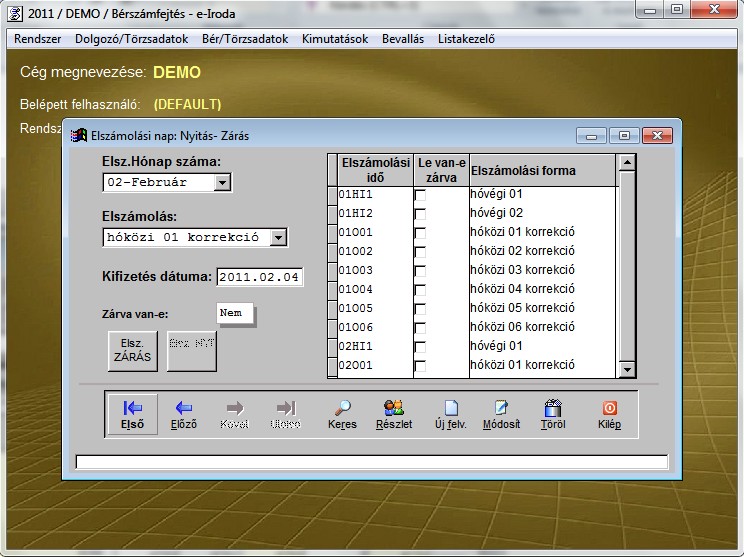Exit the dialog with Kilép icon

tap(609, 414)
